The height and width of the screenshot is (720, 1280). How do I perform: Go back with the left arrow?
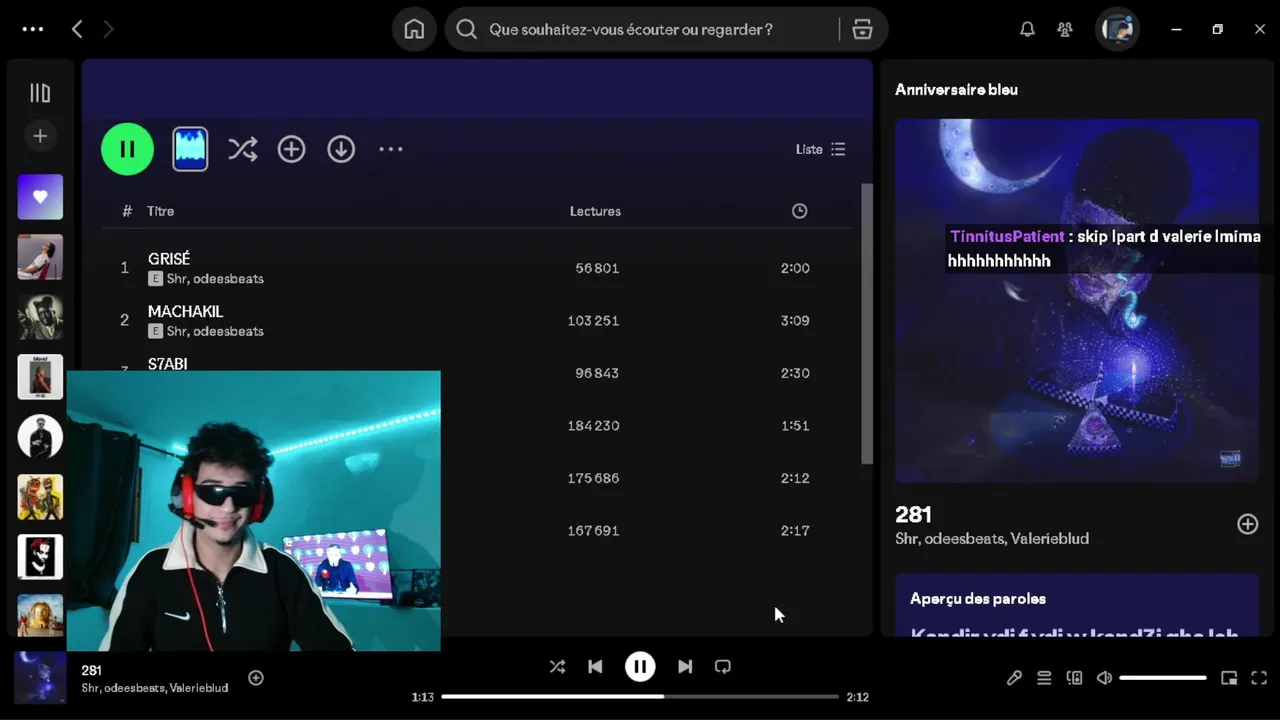pyautogui.click(x=77, y=29)
